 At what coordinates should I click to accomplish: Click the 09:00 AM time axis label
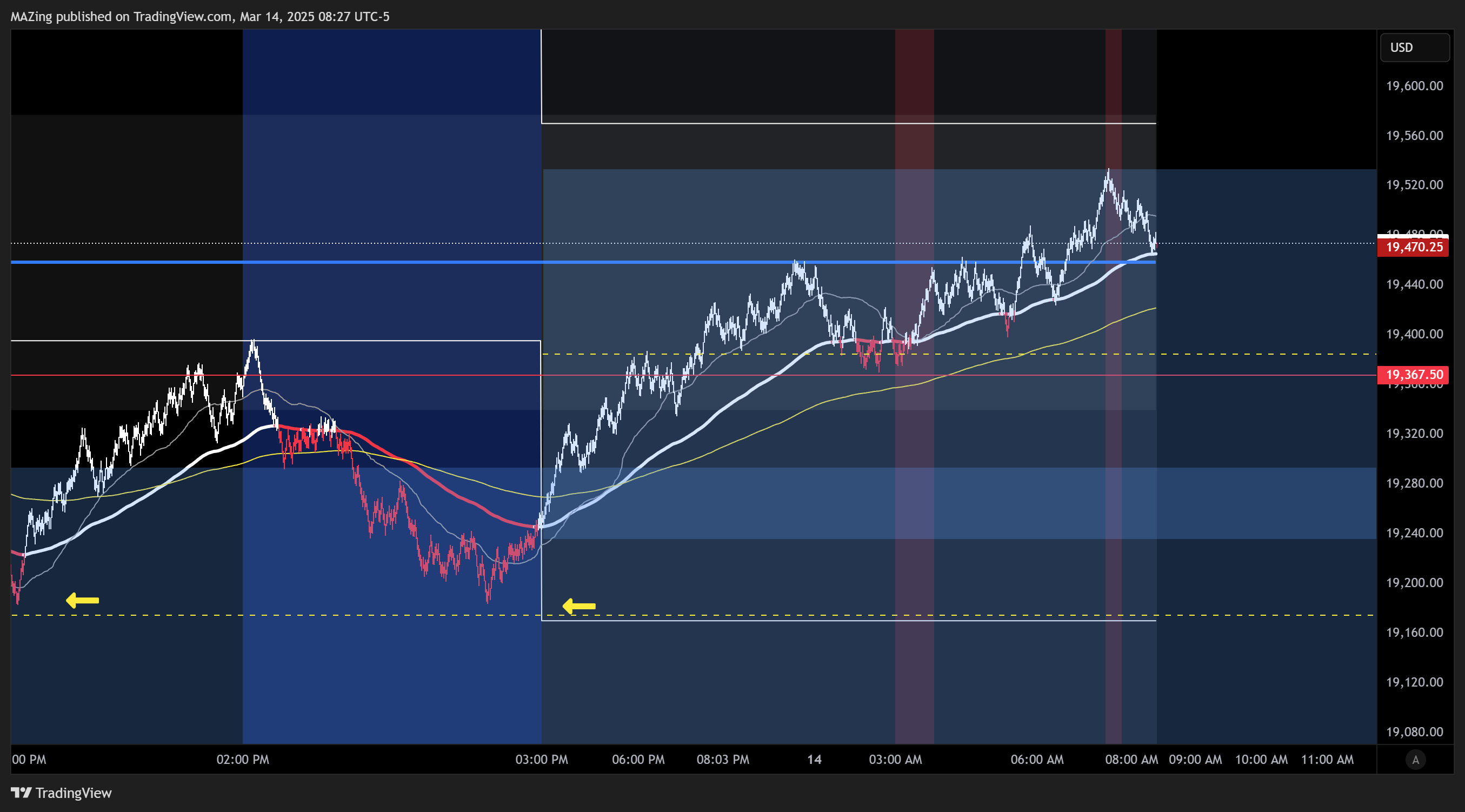coord(1195,760)
